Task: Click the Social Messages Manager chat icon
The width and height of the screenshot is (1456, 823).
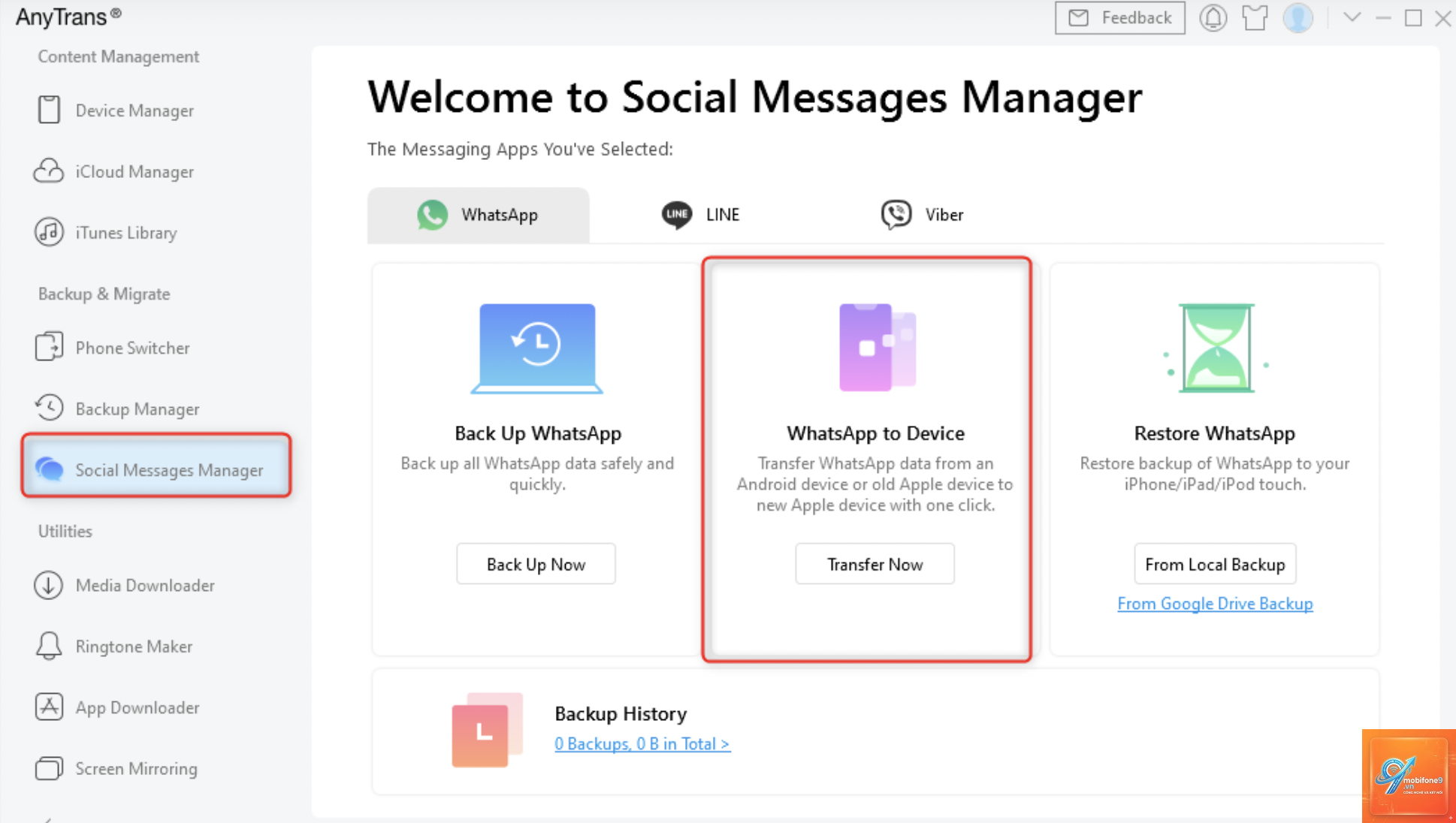Action: click(x=50, y=469)
